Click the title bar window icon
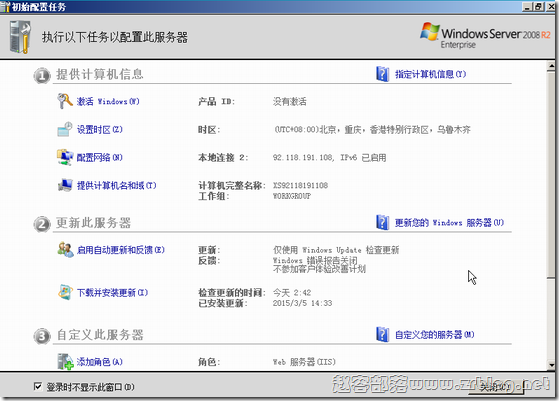Image resolution: width=559 pixels, height=401 pixels. tap(5, 7)
